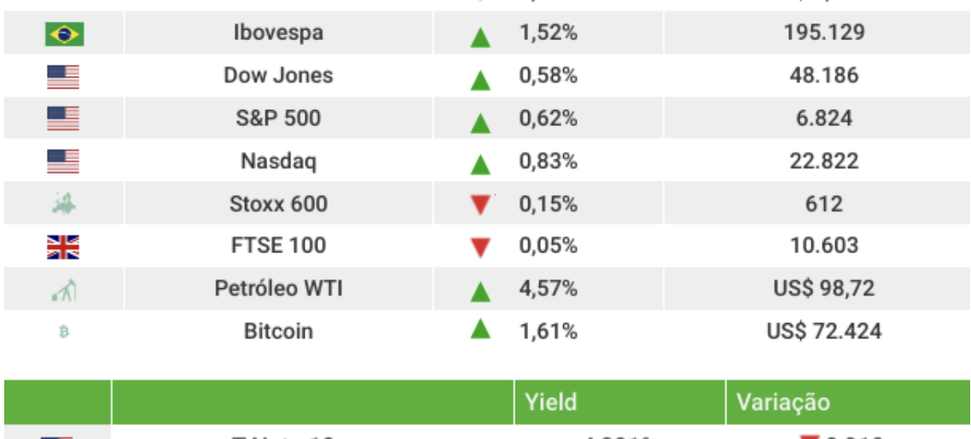Click the US flag beside Nasdaq
Screen dimensions: 971x439
pyautogui.click(x=63, y=162)
